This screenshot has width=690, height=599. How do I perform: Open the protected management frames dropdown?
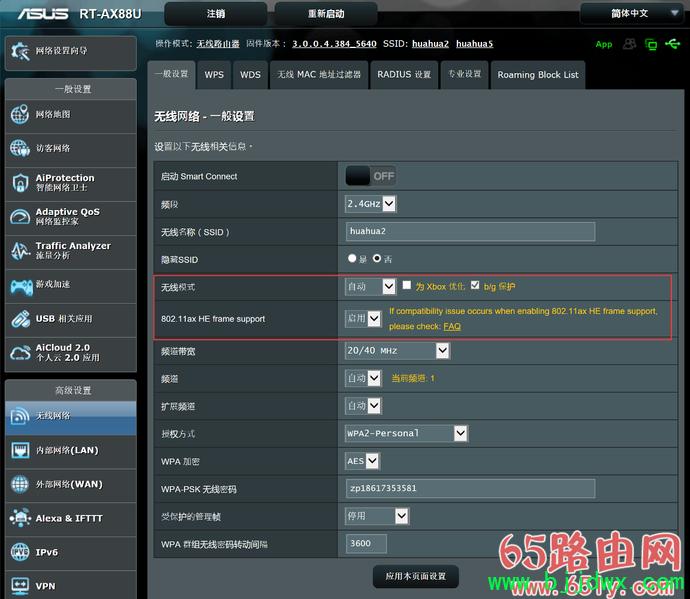point(377,516)
